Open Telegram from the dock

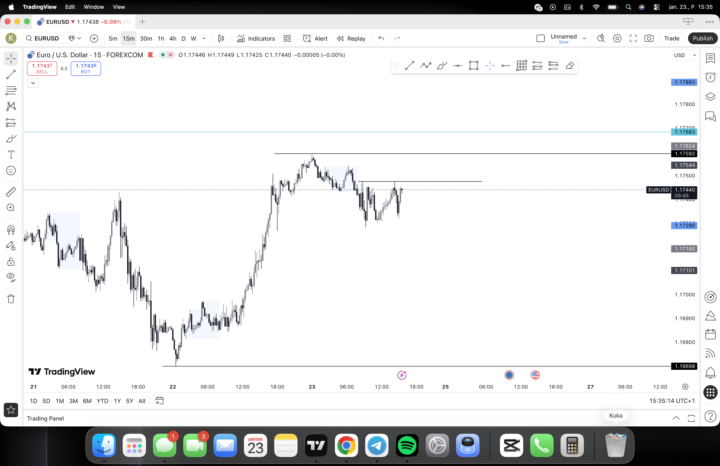tap(377, 445)
